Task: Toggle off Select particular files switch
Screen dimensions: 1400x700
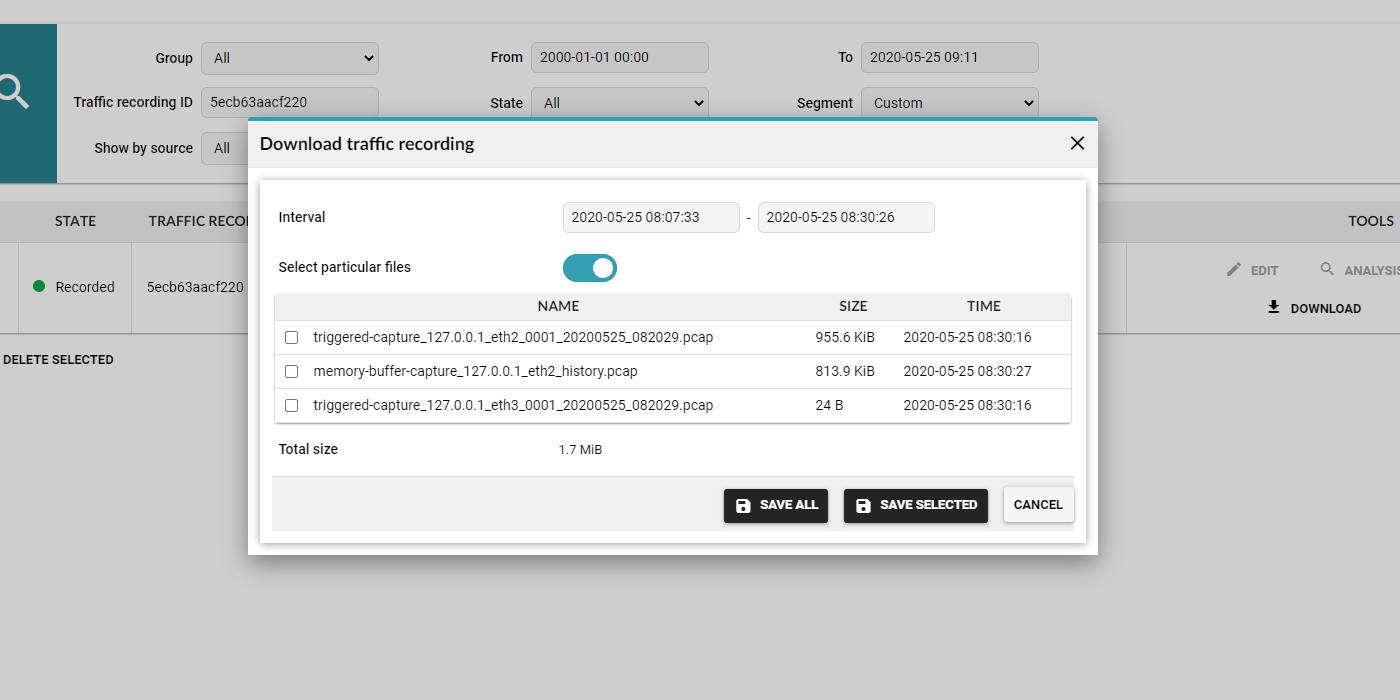Action: pos(590,268)
